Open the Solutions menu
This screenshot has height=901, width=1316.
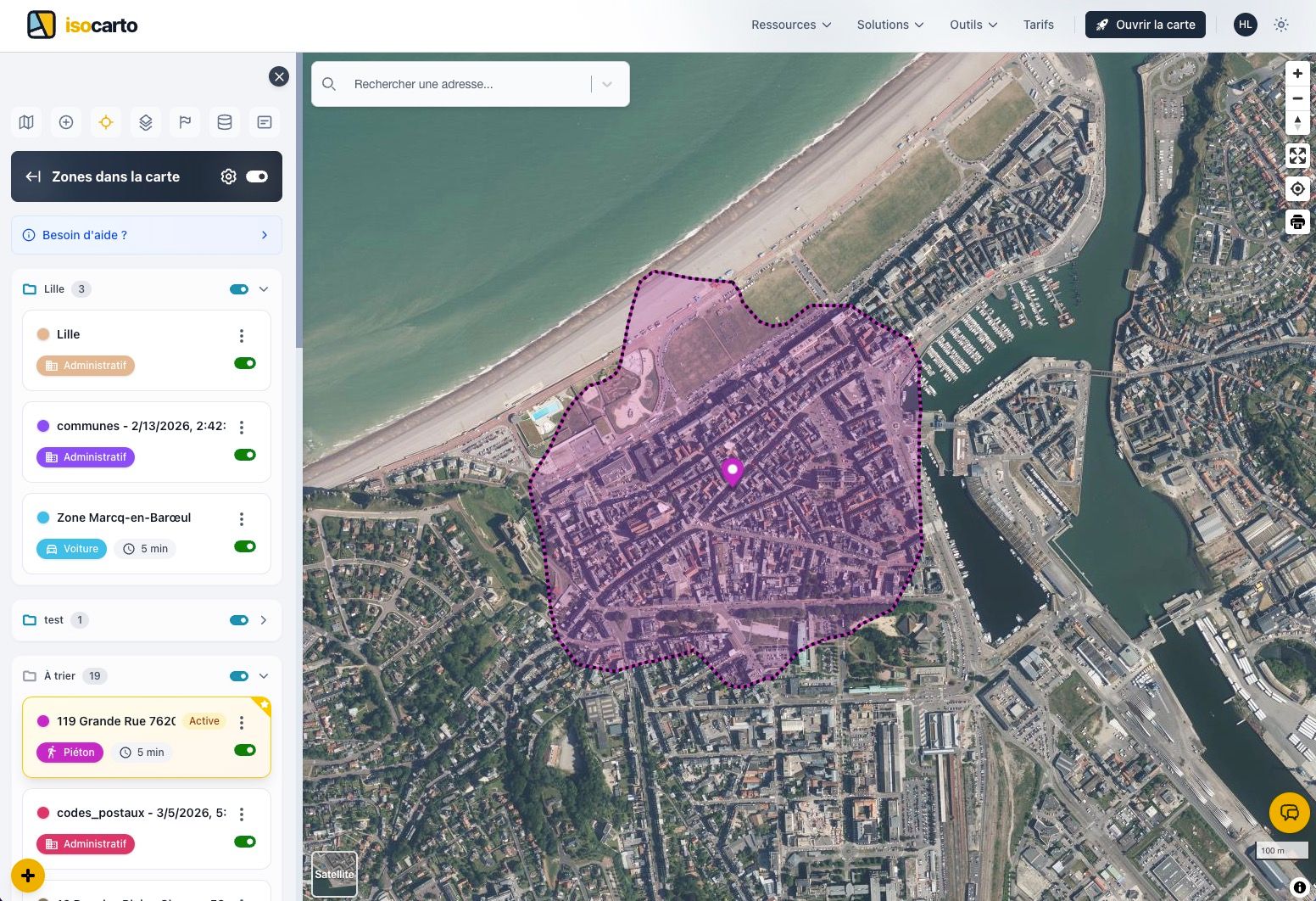(889, 25)
